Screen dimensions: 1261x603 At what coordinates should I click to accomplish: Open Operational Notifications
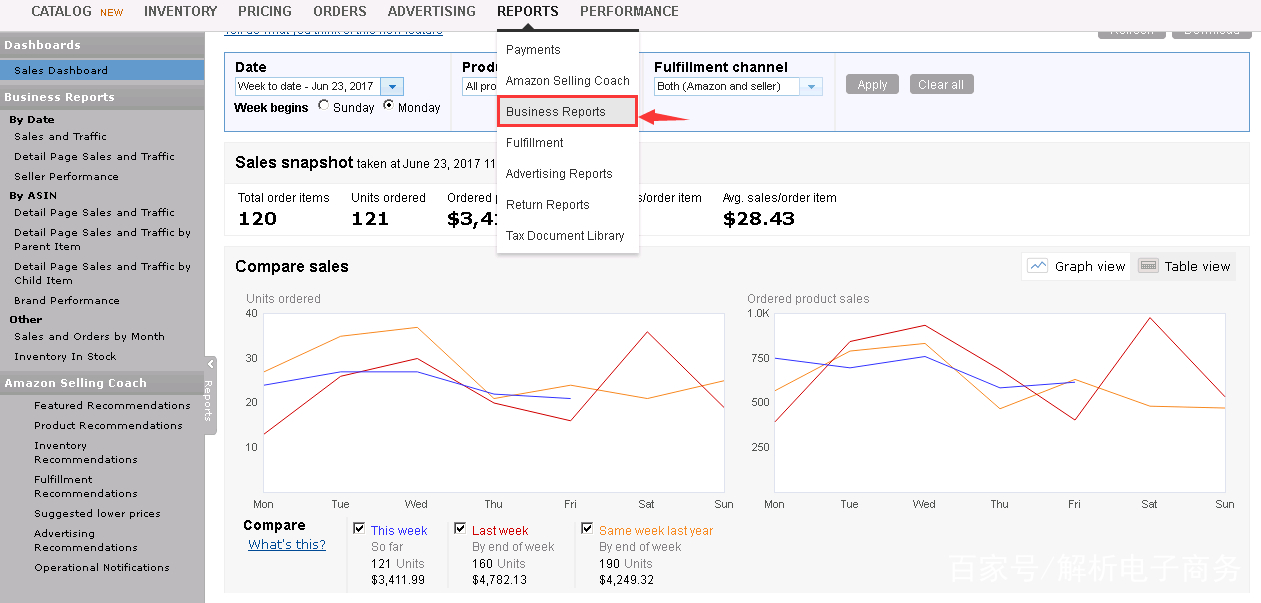pos(102,568)
